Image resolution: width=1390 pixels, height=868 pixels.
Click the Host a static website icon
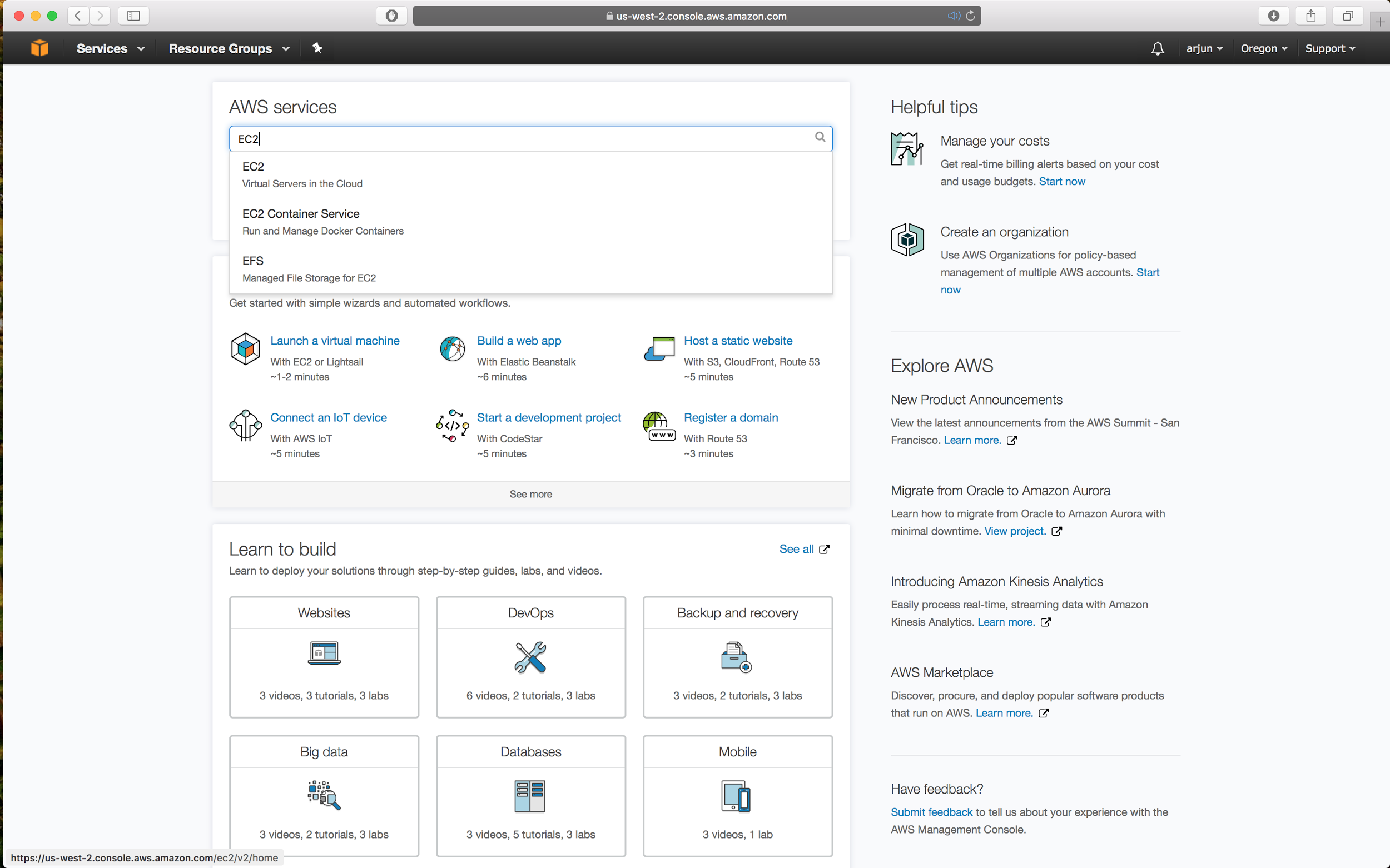click(659, 348)
